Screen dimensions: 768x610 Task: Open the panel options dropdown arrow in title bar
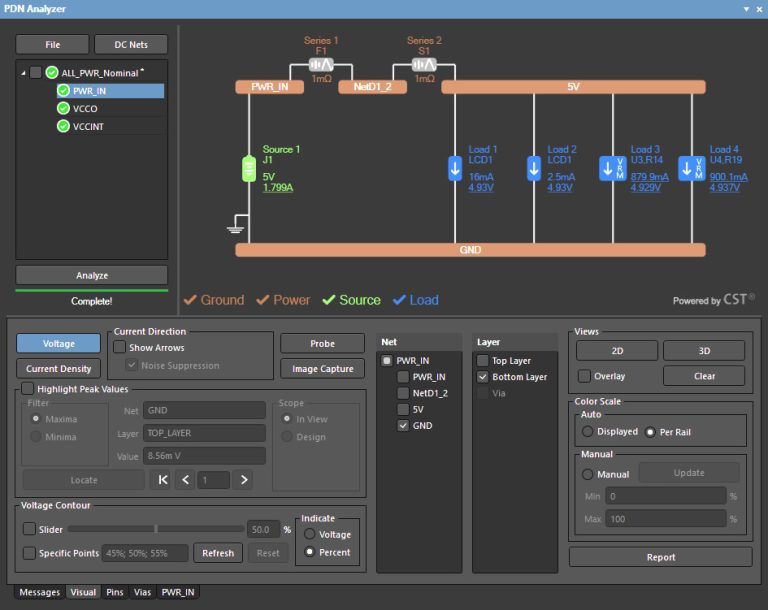(746, 9)
